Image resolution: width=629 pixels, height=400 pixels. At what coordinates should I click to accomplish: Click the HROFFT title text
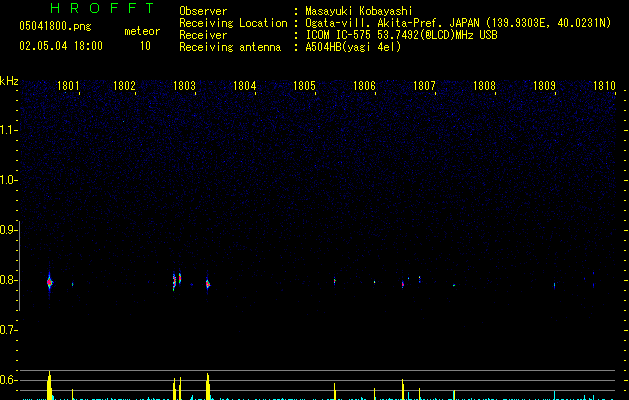(x=102, y=8)
